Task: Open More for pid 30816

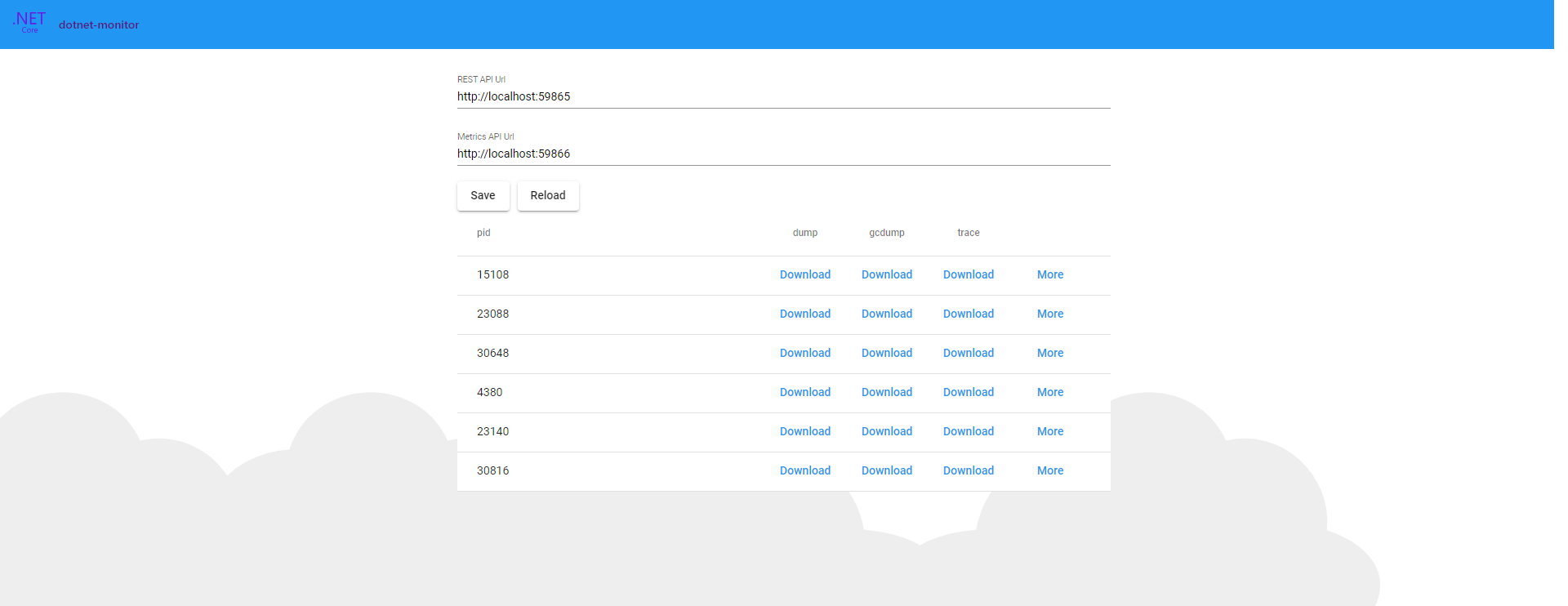Action: (1050, 471)
